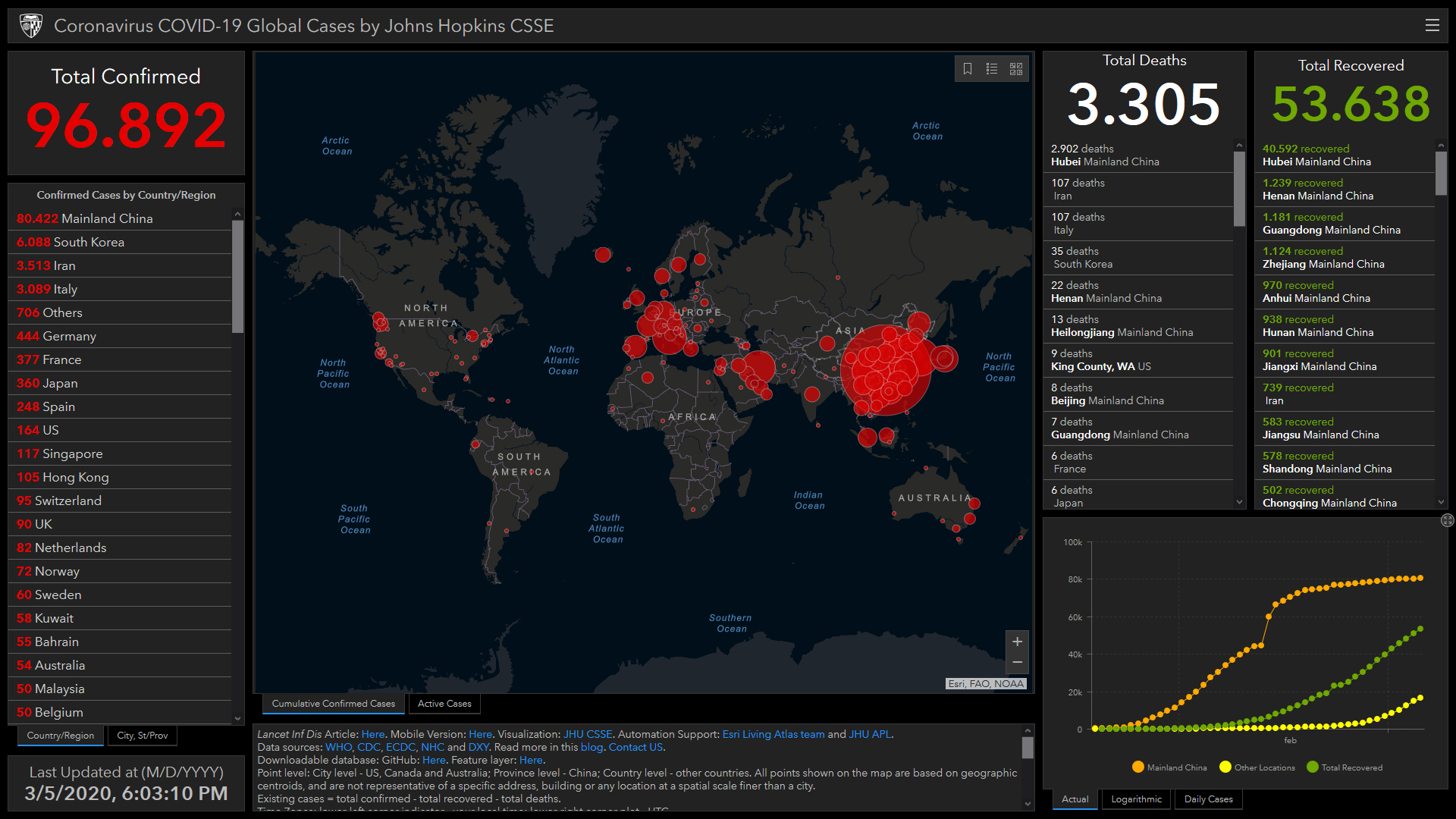Select Switzerland in confirmed list
Screen dimensions: 1456x819
[120, 500]
